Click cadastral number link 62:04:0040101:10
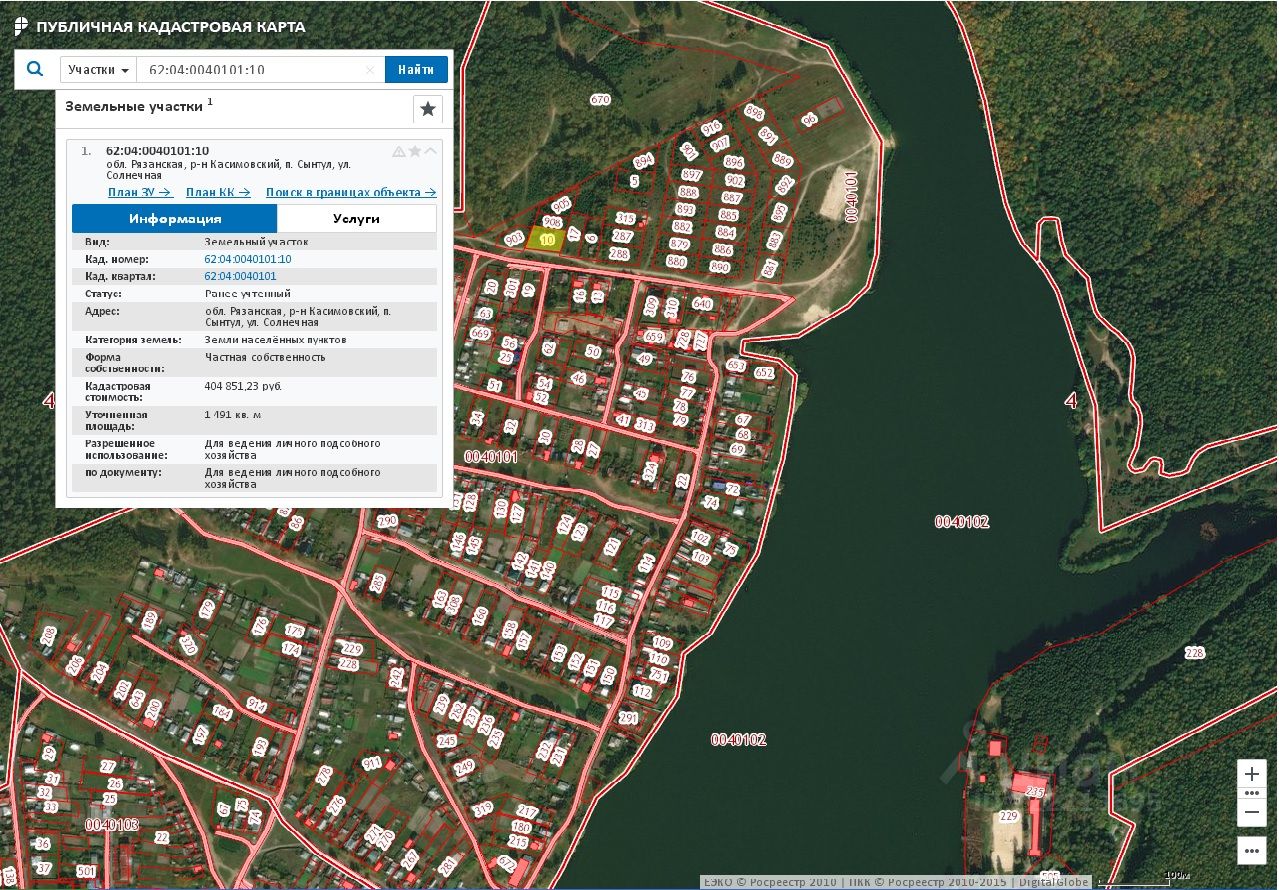 248,259
